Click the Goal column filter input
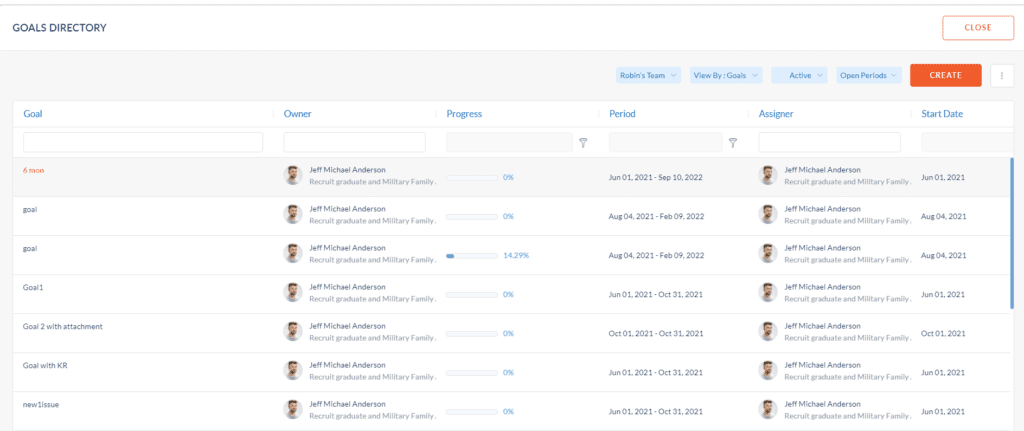 pyautogui.click(x=143, y=142)
